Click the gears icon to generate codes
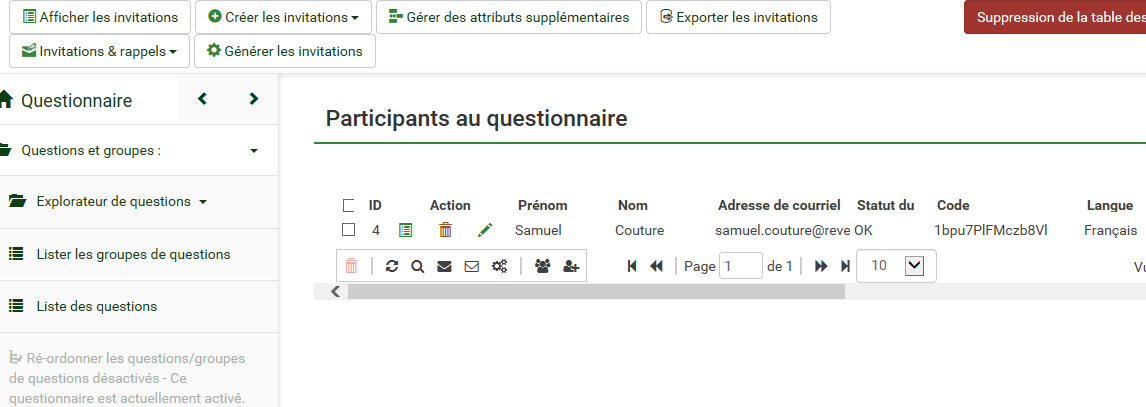1146x407 pixels. point(499,267)
